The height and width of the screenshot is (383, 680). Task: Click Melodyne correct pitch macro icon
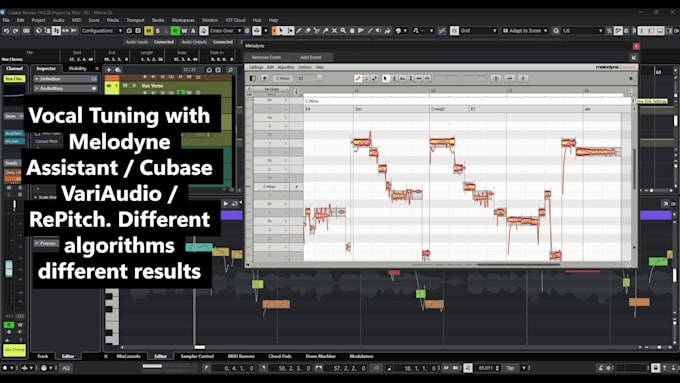(x=497, y=79)
